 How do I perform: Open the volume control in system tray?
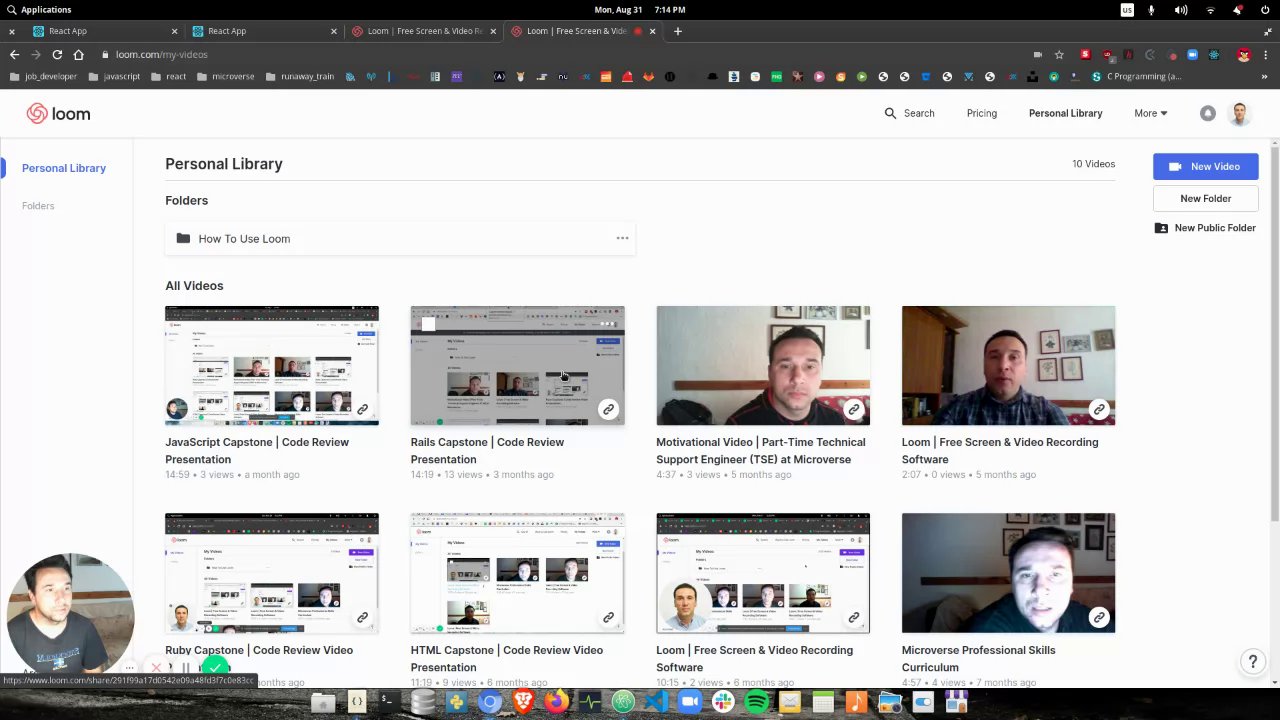coord(1181,10)
